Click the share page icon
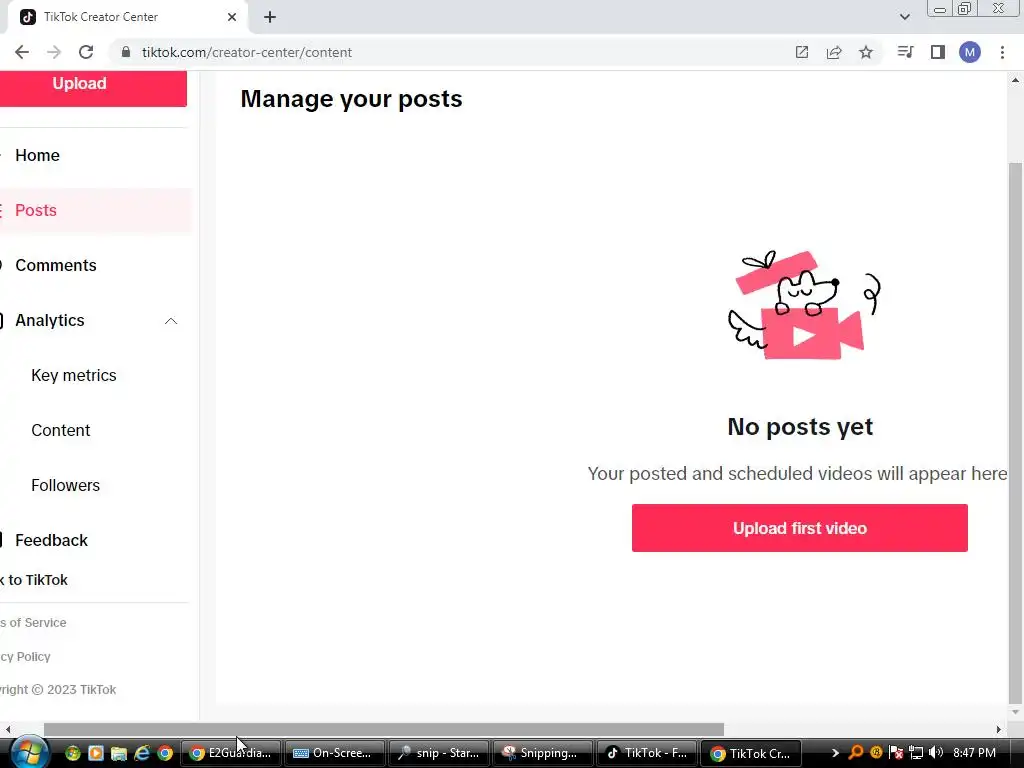 tap(834, 52)
